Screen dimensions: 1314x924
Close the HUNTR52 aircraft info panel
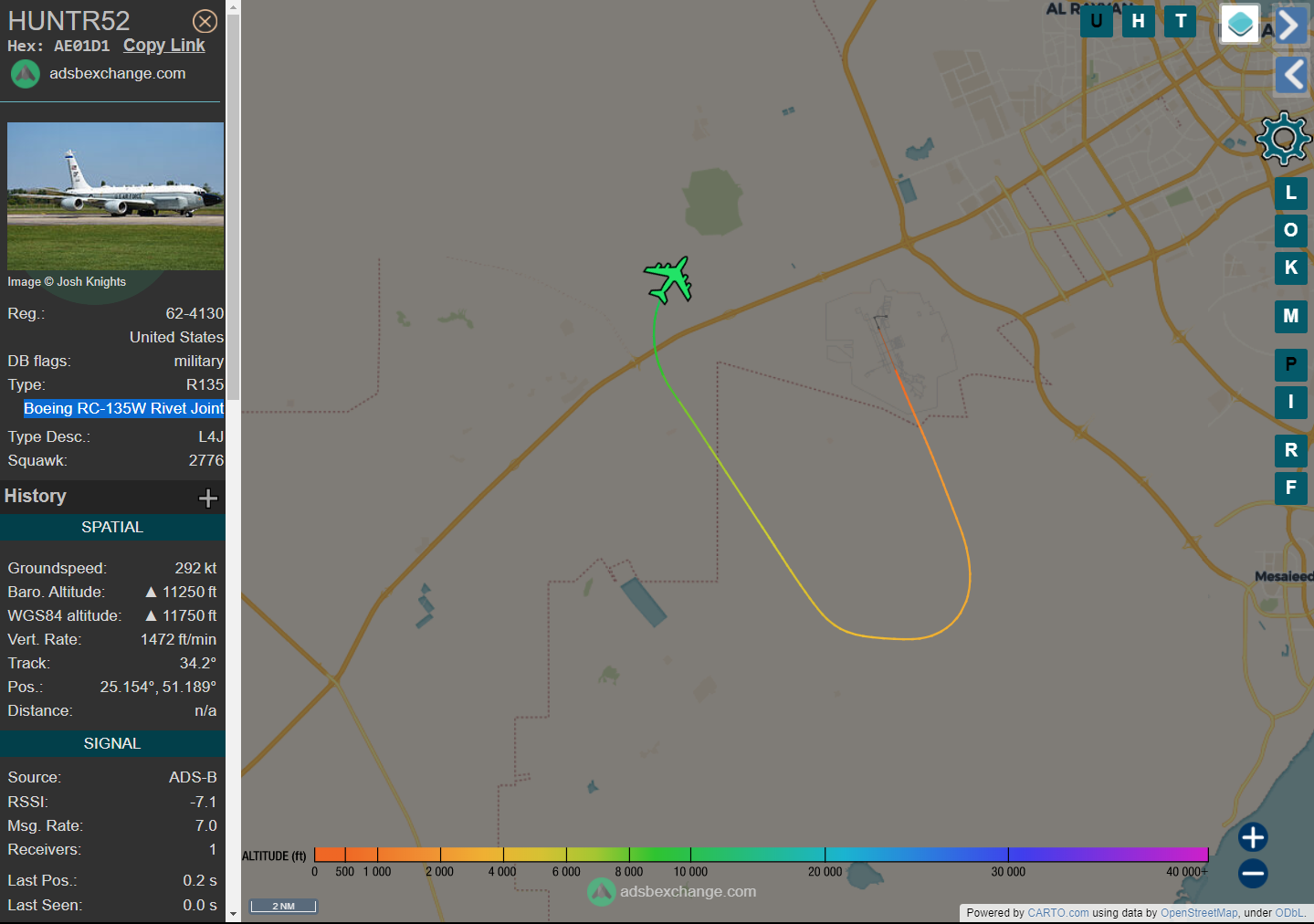coord(205,21)
